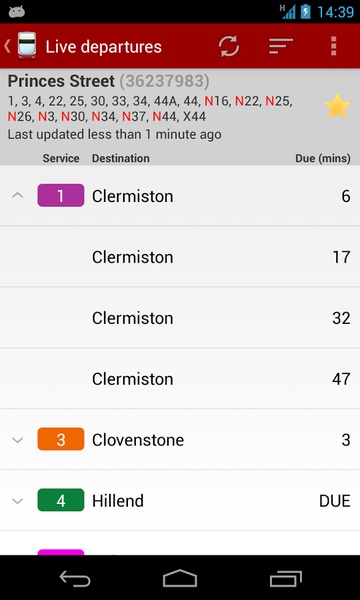
Task: Tap the Live departures title
Action: coord(104,47)
